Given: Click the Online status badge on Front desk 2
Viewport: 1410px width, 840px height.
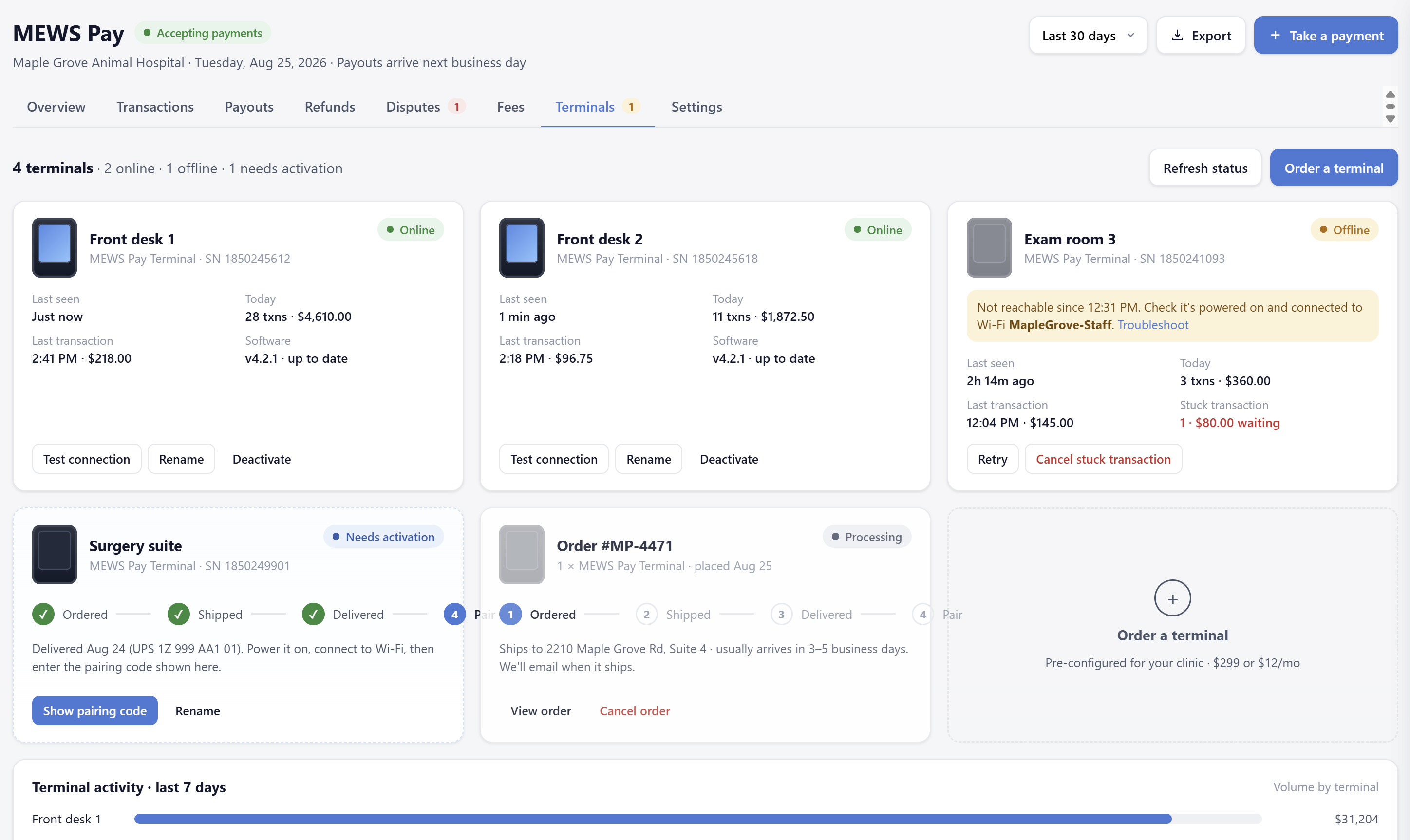Looking at the screenshot, I should coord(877,229).
